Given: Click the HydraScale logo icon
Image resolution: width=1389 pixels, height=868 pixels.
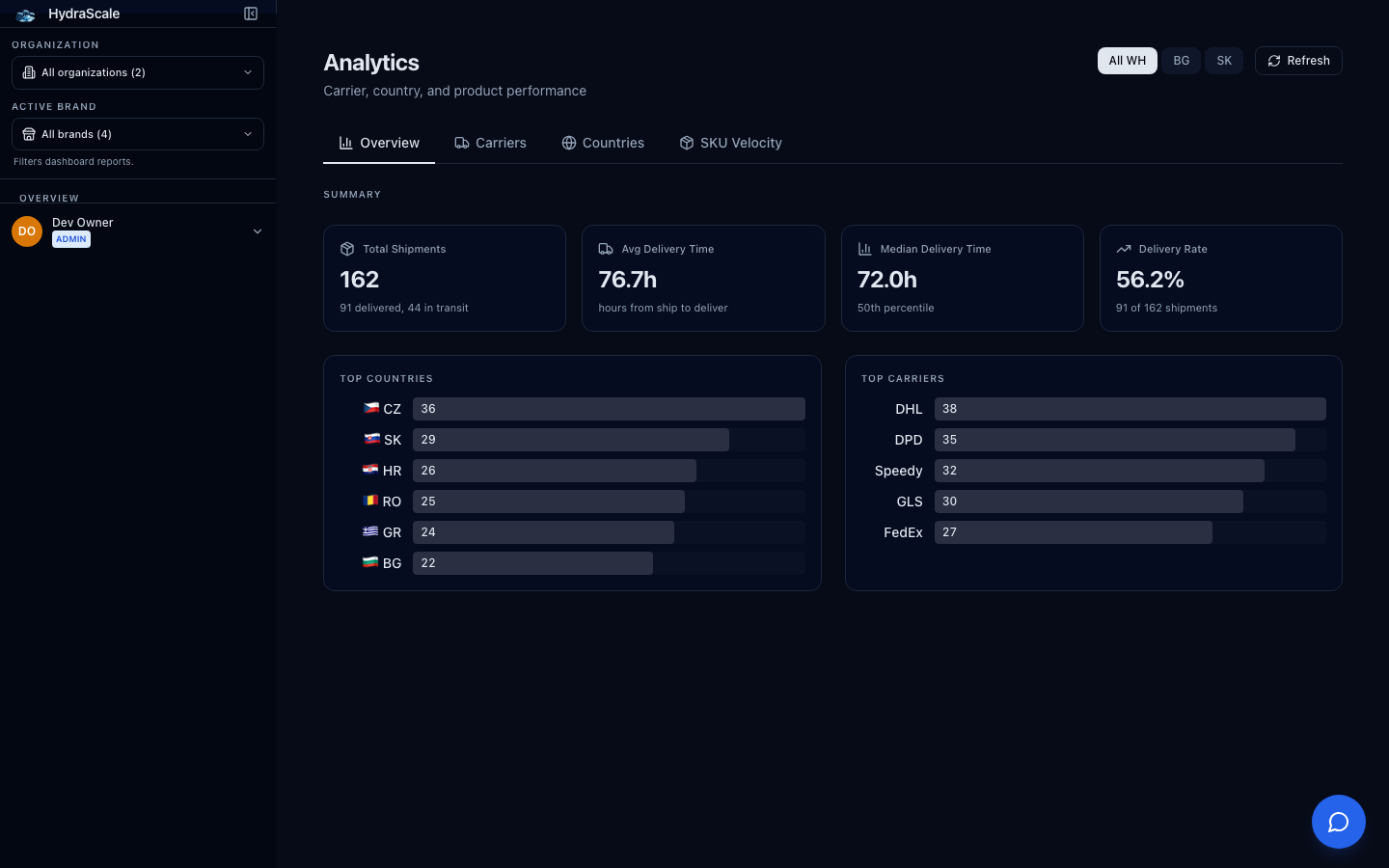Looking at the screenshot, I should tap(26, 14).
